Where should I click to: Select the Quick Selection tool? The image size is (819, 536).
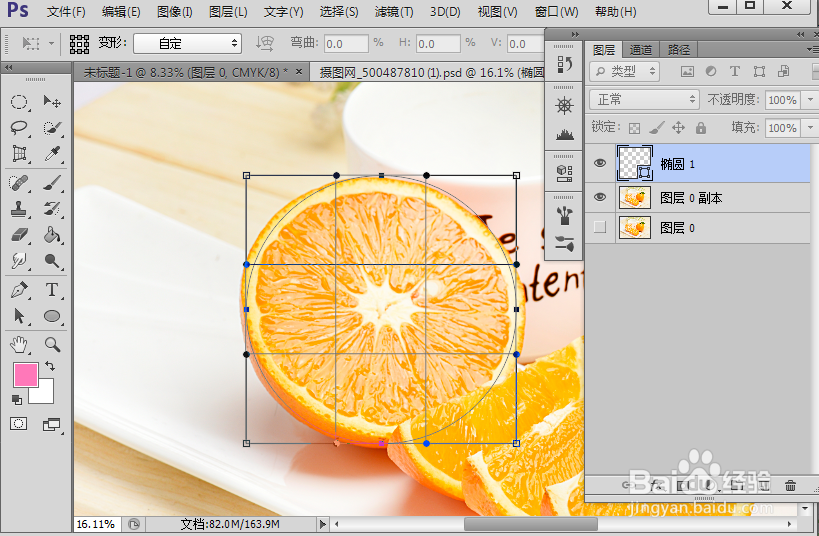coord(52,127)
